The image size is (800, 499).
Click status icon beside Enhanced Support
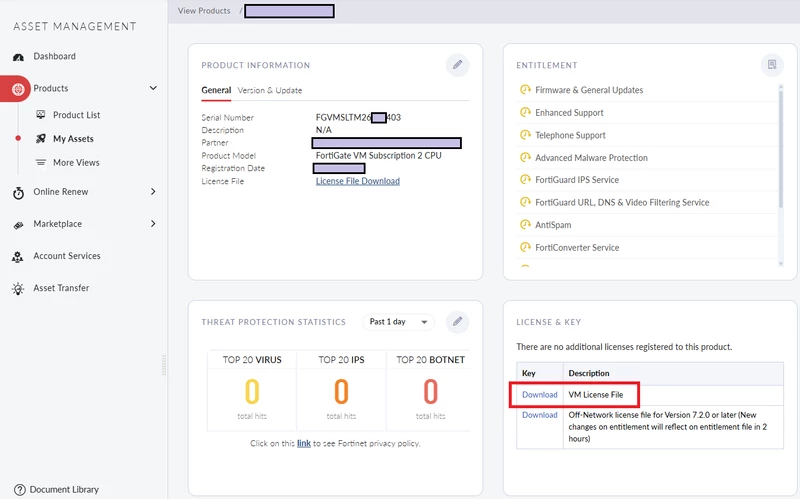[525, 112]
